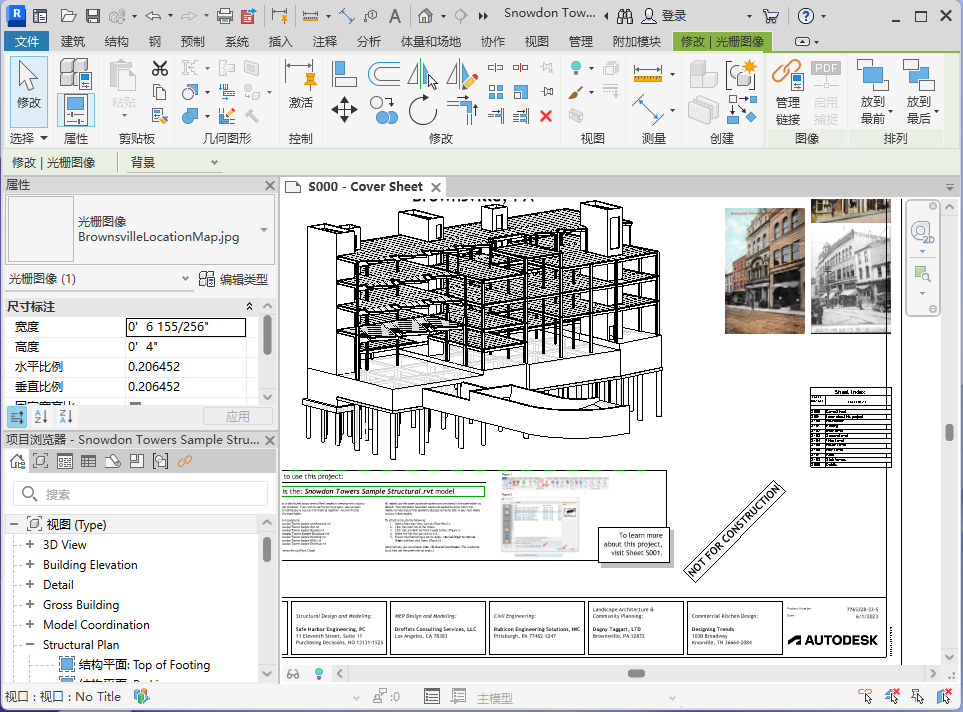Open the File (文件) menu tab
Image resolution: width=963 pixels, height=712 pixels.
[27, 41]
